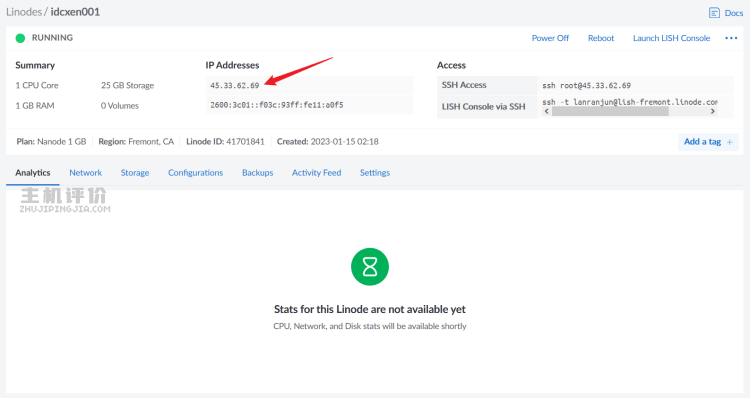Click the green RUNNING status indicator

(20, 38)
